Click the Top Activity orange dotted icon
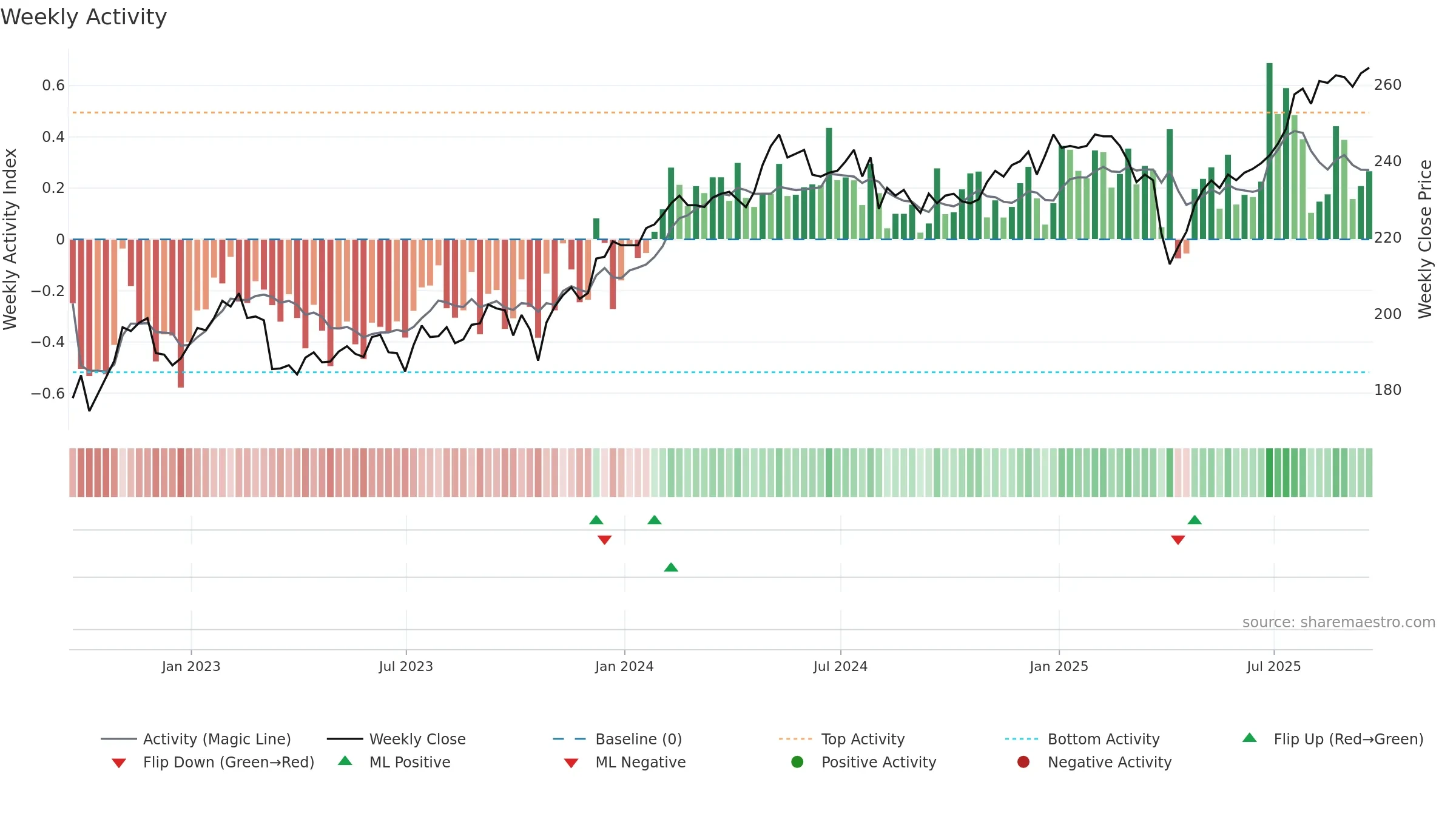This screenshot has height=819, width=1456. [796, 739]
